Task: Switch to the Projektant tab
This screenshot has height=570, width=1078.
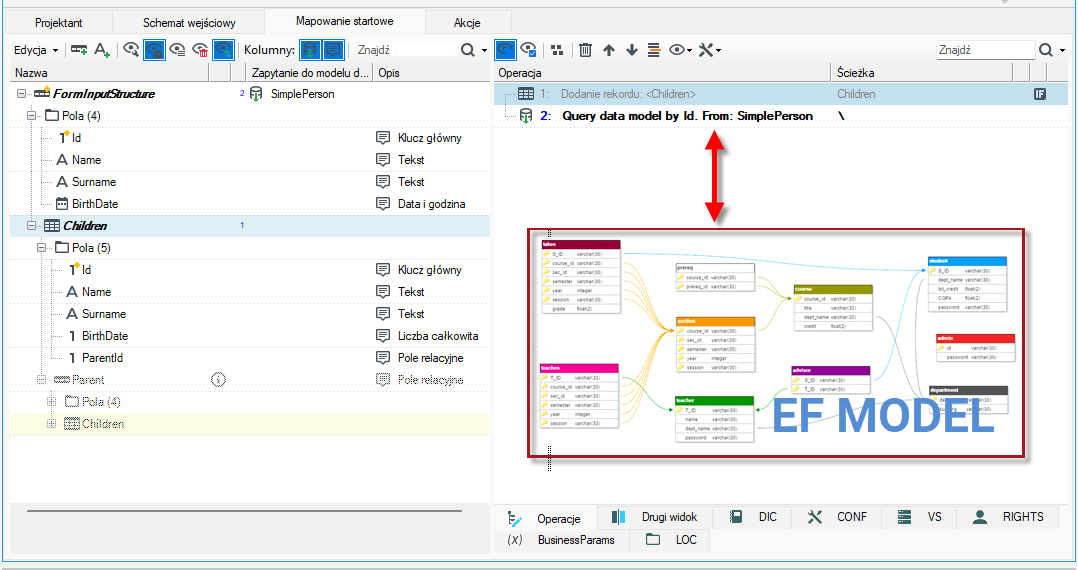Action: [x=58, y=23]
